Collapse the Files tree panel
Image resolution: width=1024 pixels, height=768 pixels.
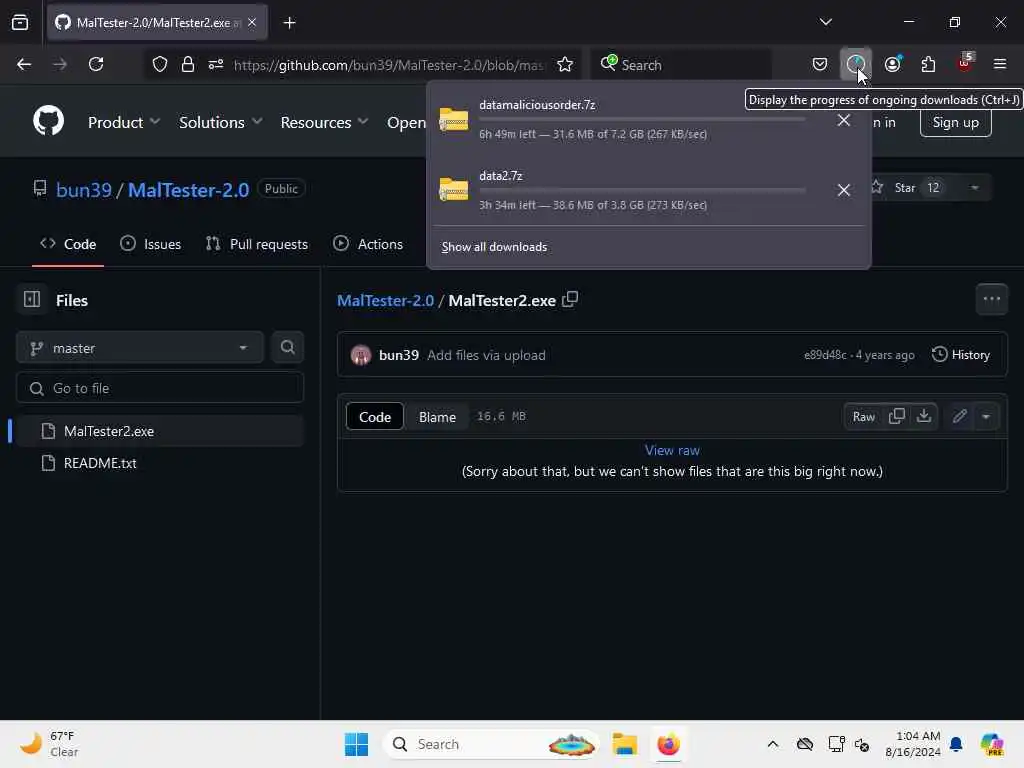[x=31, y=300]
